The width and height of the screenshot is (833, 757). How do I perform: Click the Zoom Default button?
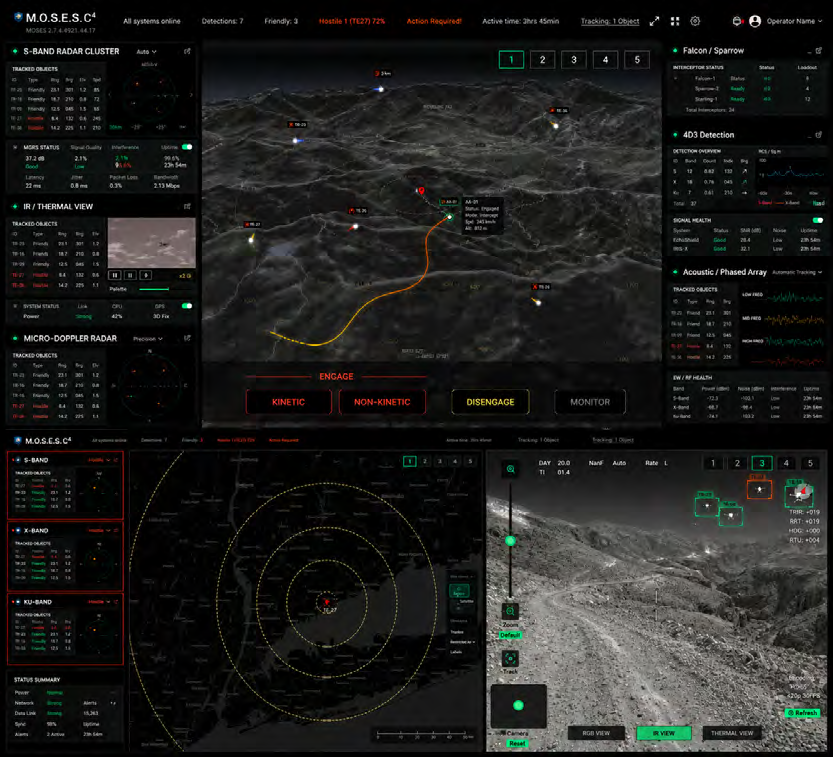point(510,635)
